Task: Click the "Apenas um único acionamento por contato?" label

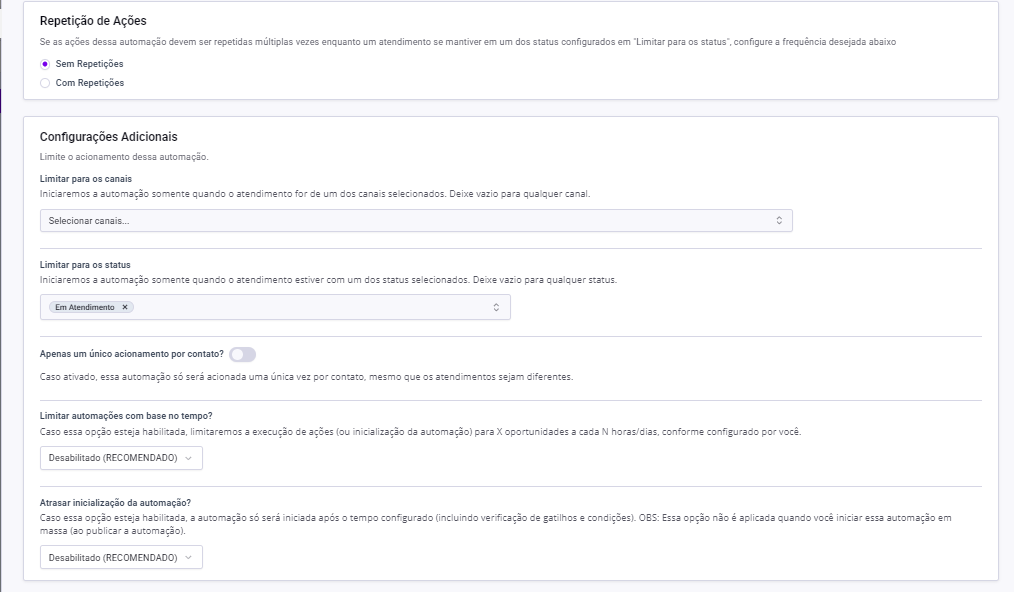Action: click(131, 354)
